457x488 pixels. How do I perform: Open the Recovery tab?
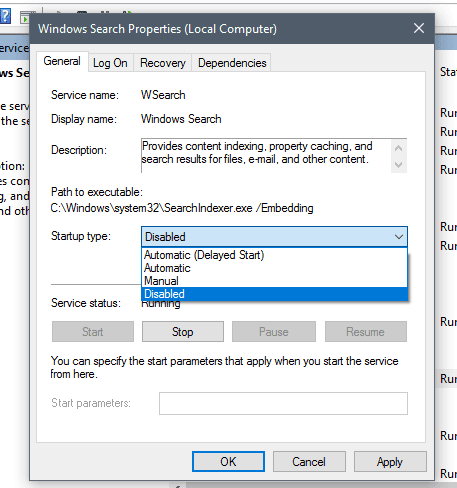pyautogui.click(x=163, y=63)
